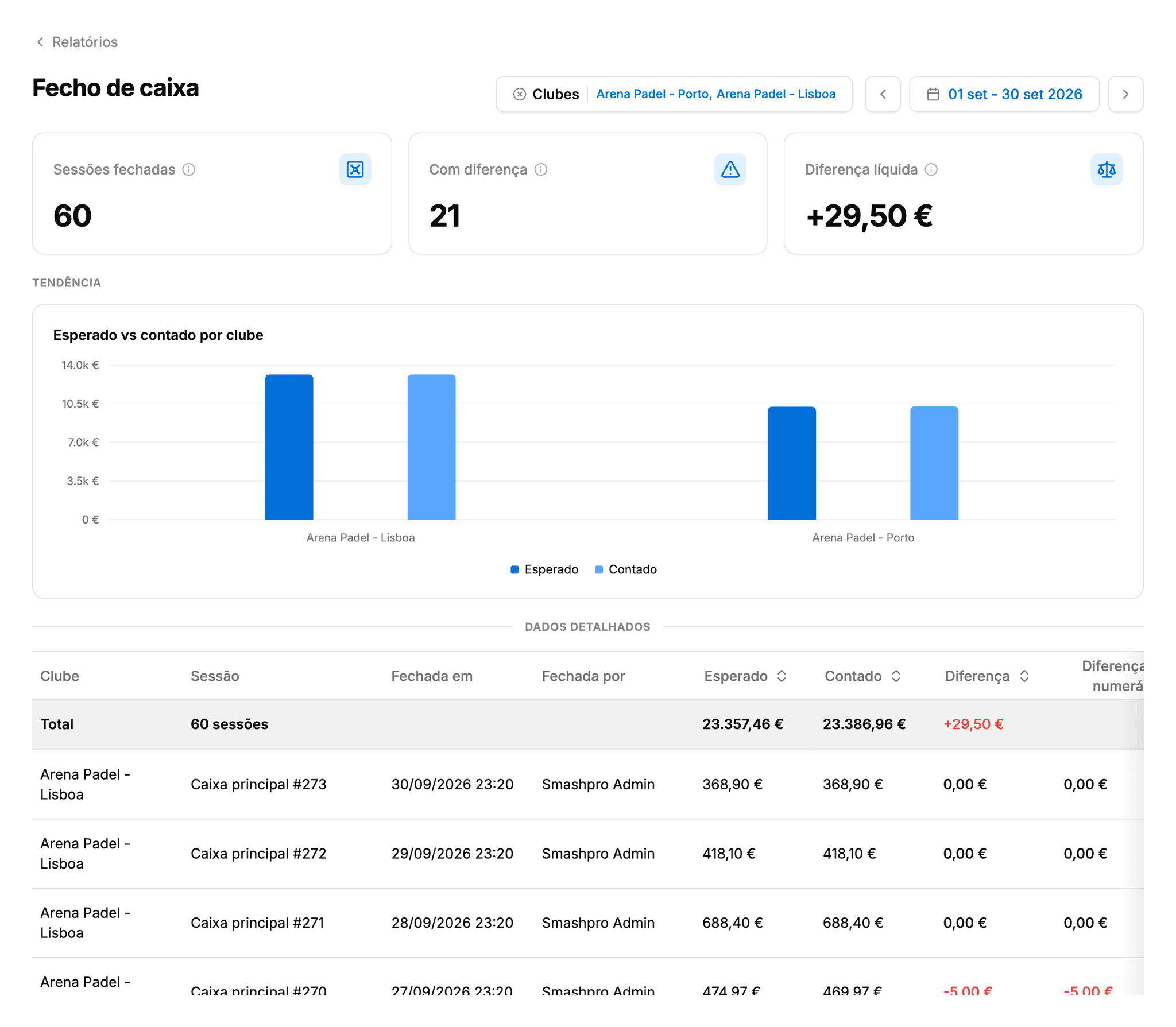
Task: Clear the Clubes filter with the x icon
Action: point(519,94)
